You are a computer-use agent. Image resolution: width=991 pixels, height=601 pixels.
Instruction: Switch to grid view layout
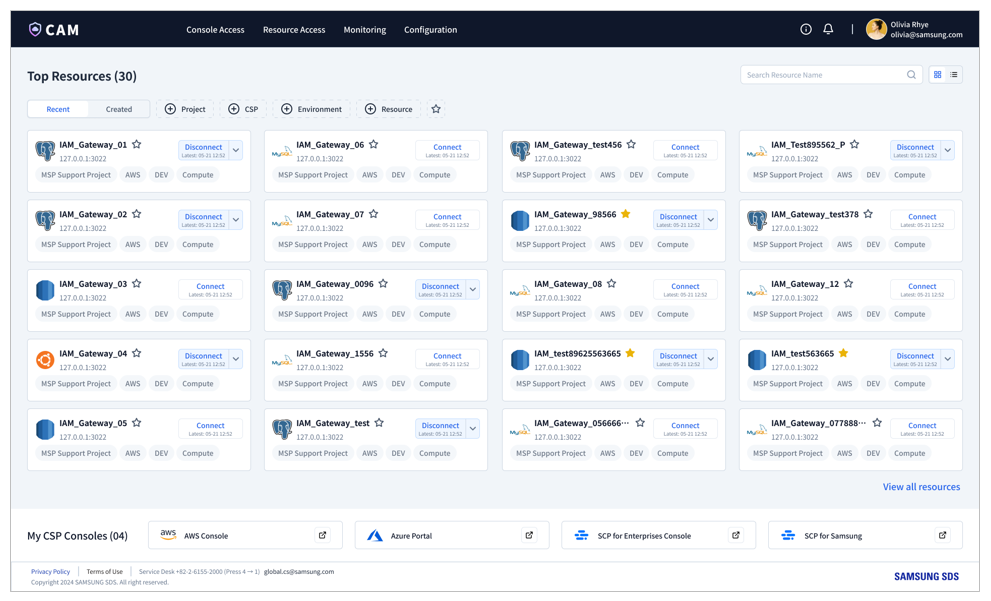[937, 75]
